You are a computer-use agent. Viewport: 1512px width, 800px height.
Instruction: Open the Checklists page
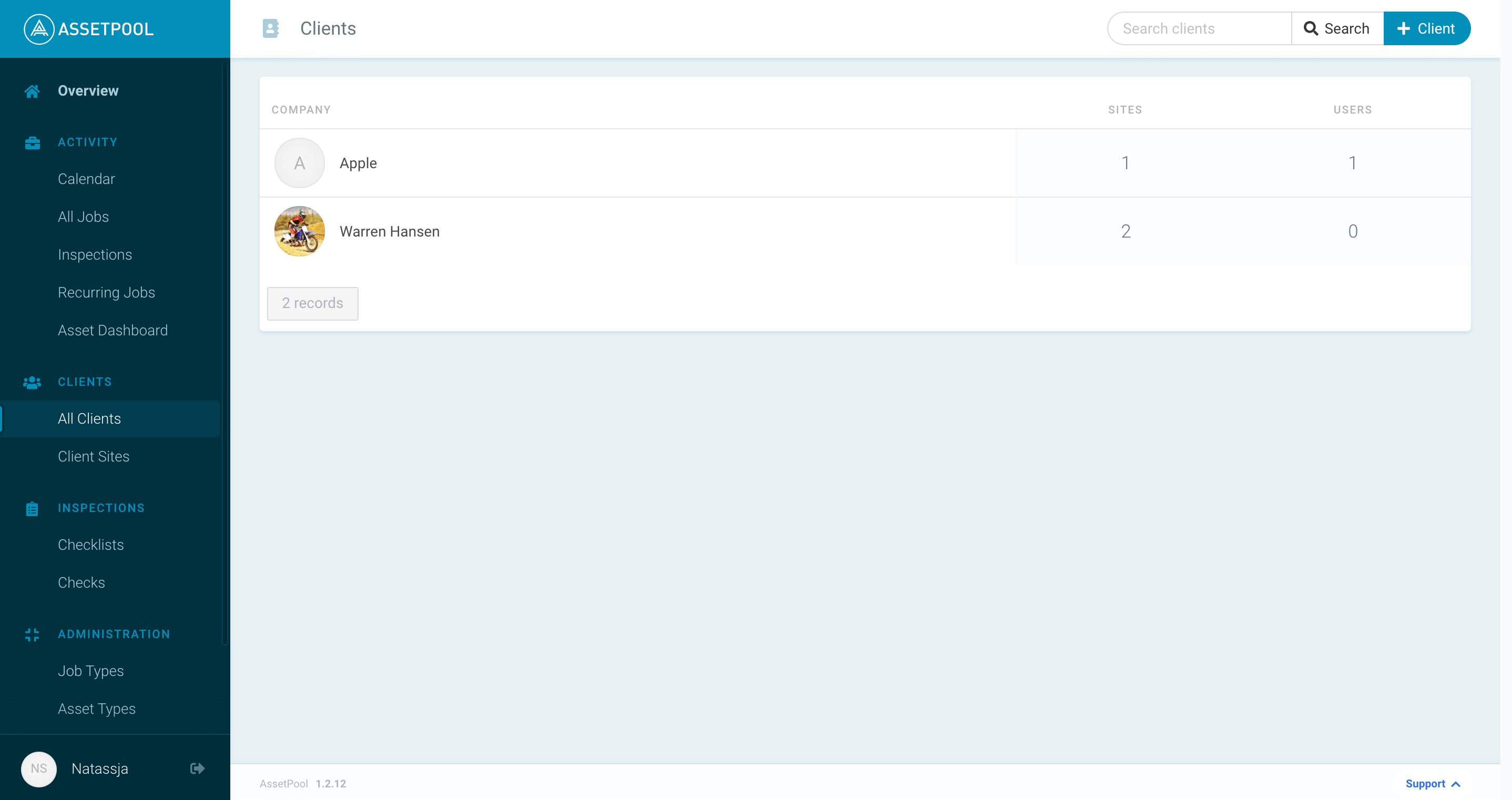[90, 545]
